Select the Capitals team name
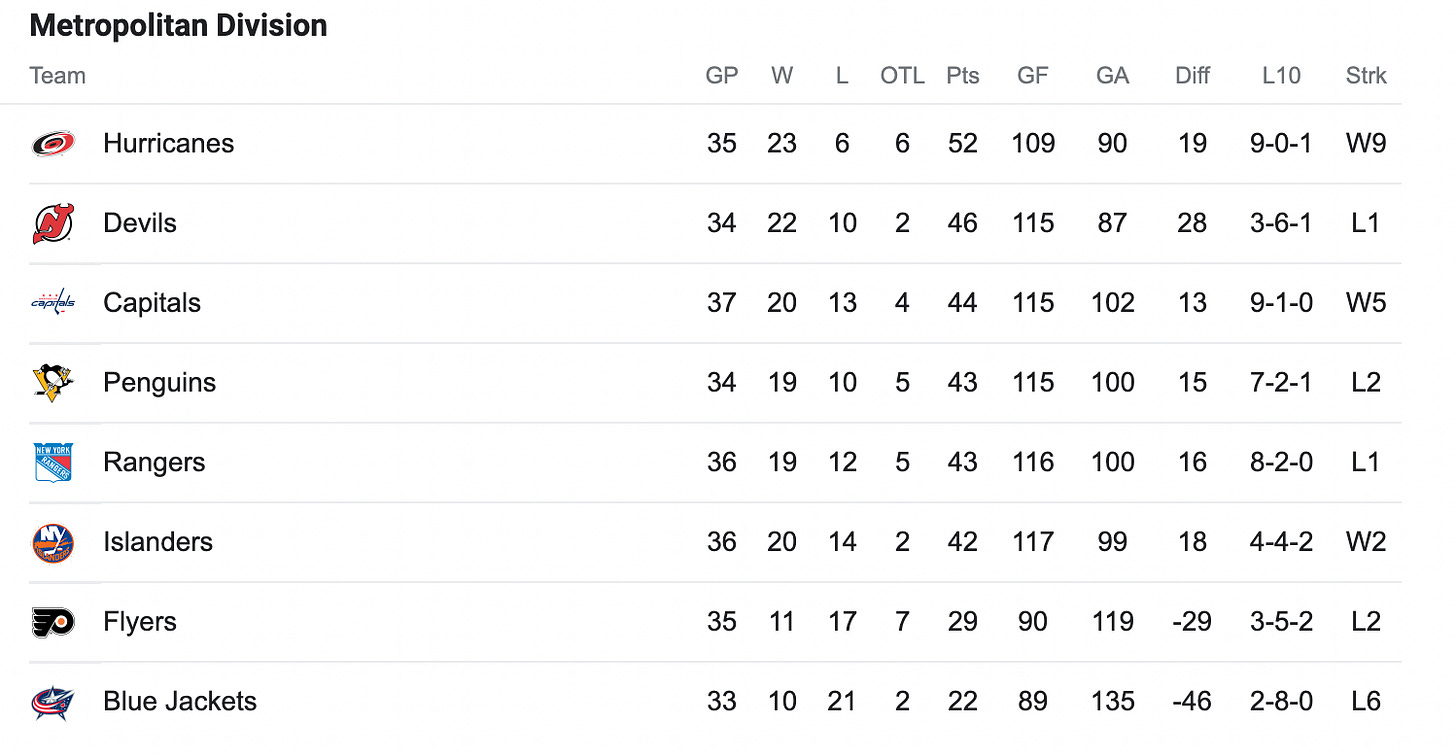This screenshot has height=754, width=1456. click(x=152, y=303)
